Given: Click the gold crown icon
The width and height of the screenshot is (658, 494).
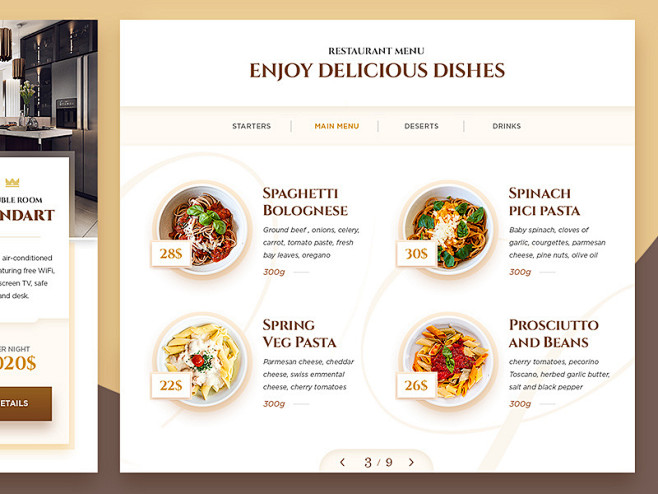Looking at the screenshot, I should pyautogui.click(x=12, y=182).
